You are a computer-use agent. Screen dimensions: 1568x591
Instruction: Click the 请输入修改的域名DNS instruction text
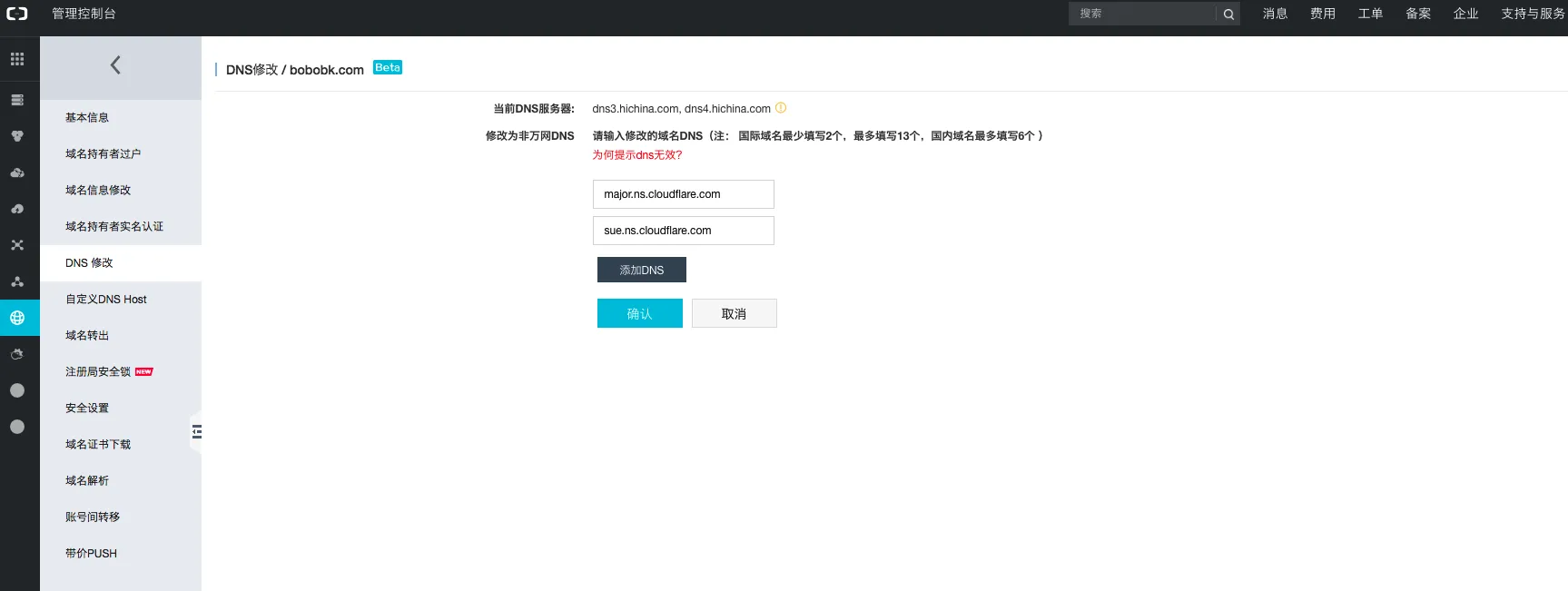(818, 136)
